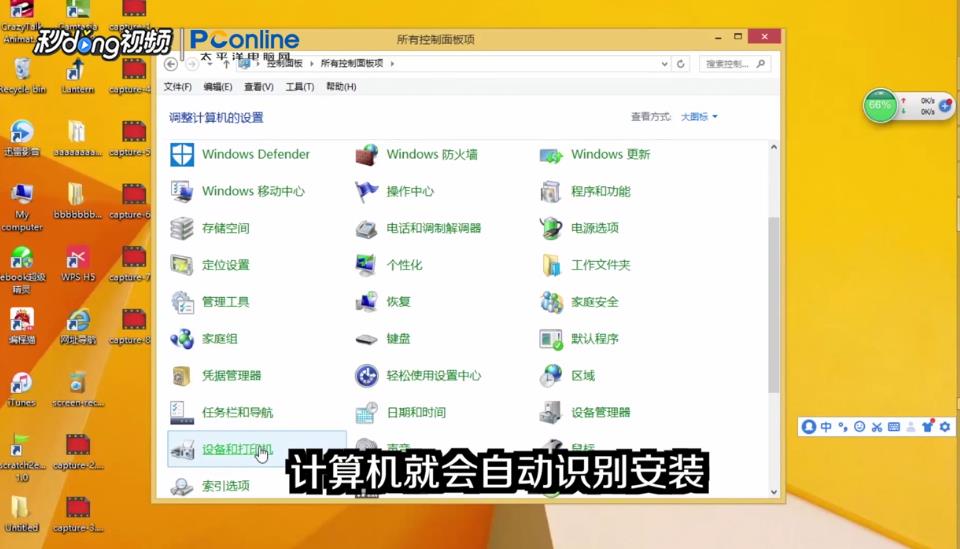Click 设备和打印机 link
Viewport: 960px width, 549px height.
coord(237,449)
